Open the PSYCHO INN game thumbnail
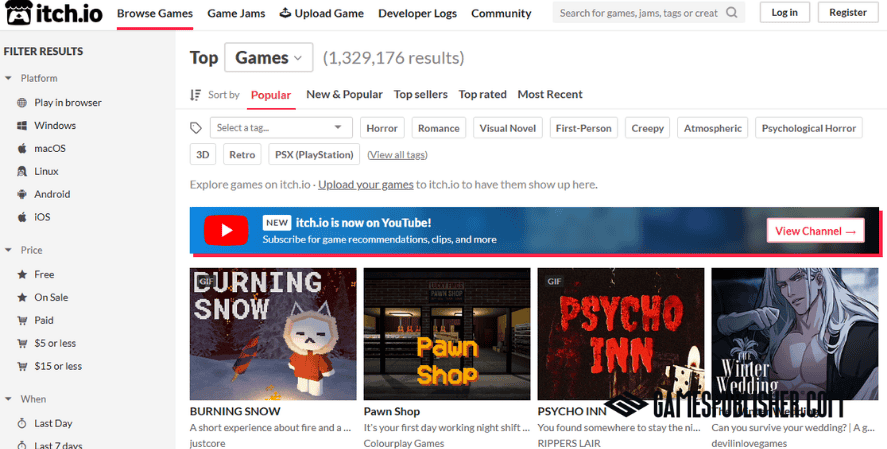The width and height of the screenshot is (887, 449). pyautogui.click(x=621, y=334)
